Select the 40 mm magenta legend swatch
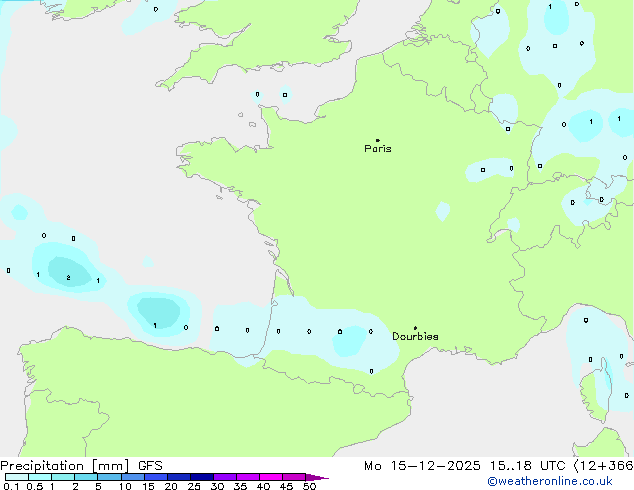The height and width of the screenshot is (490, 634). pos(271,477)
